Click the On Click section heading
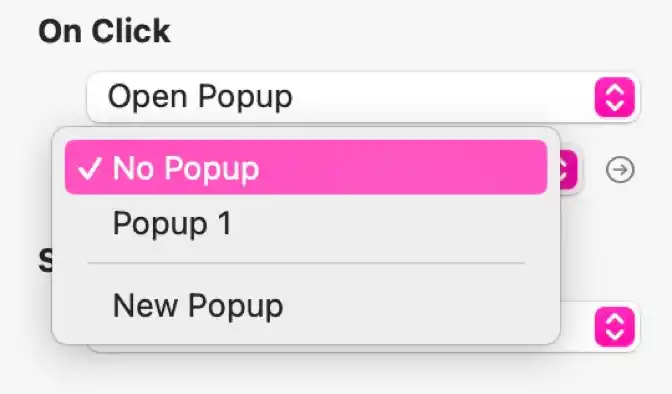The height and width of the screenshot is (394, 672). (104, 31)
